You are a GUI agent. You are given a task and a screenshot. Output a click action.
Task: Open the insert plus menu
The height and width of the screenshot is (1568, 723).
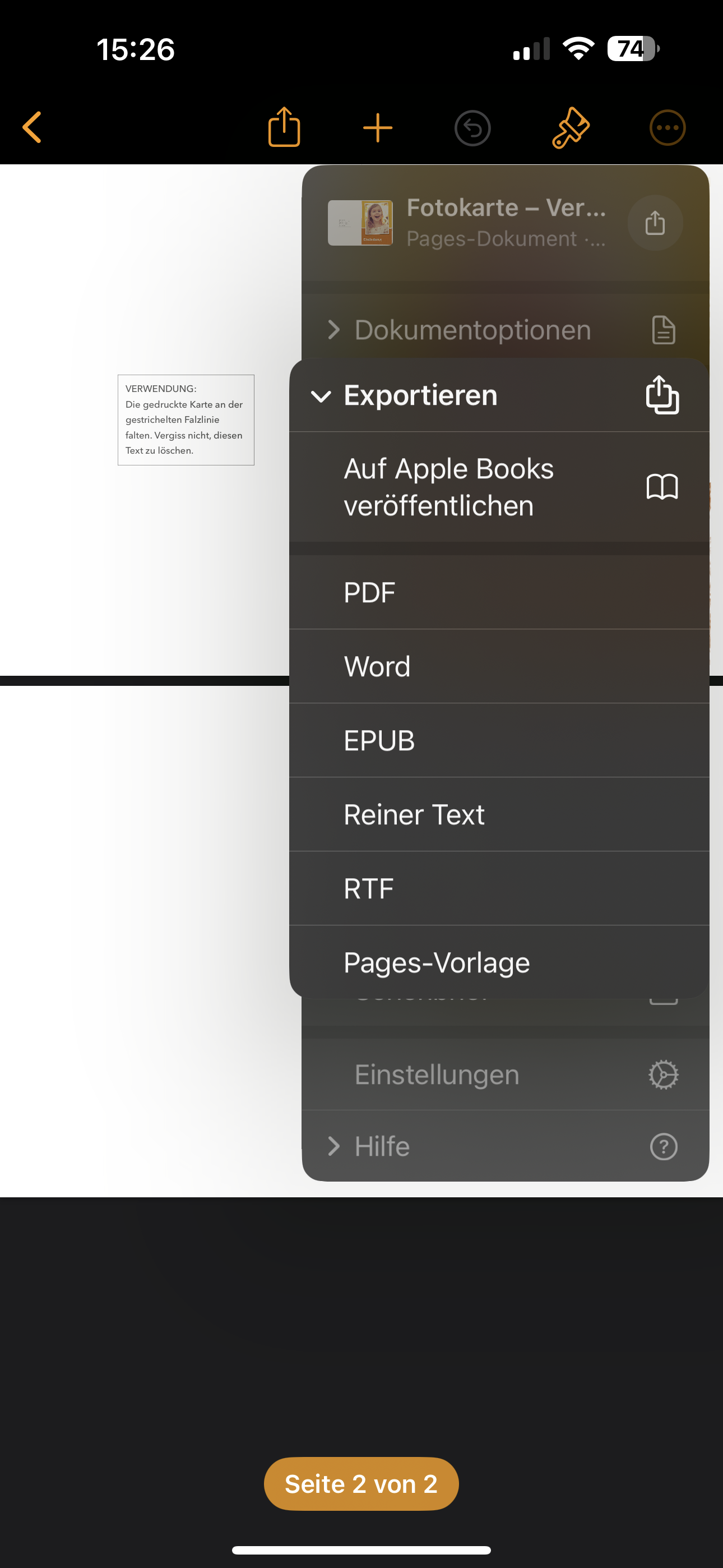point(378,128)
